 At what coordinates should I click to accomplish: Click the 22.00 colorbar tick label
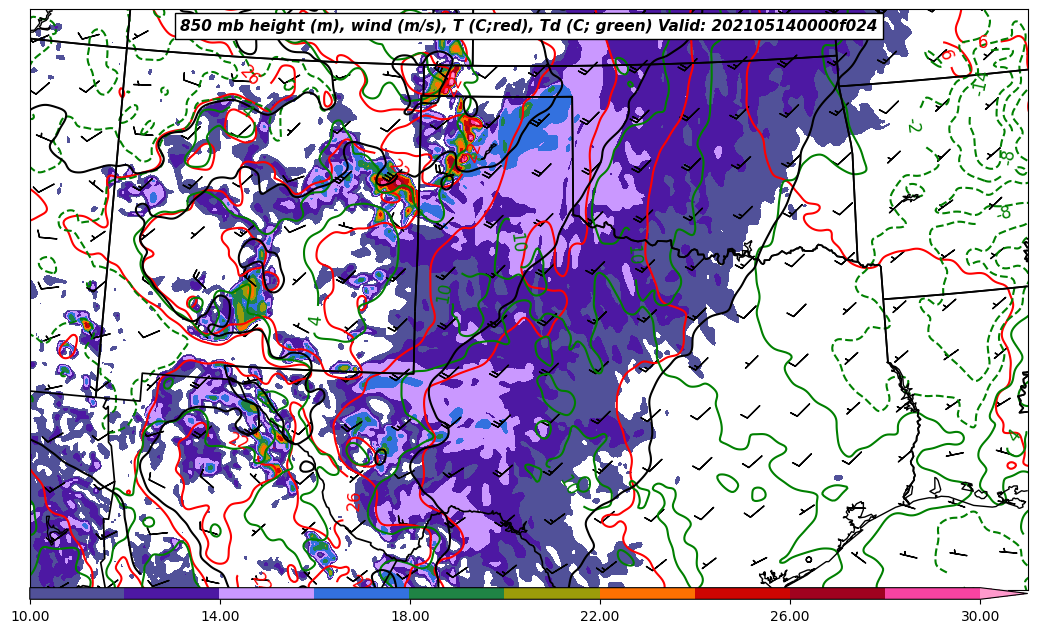coord(600,616)
